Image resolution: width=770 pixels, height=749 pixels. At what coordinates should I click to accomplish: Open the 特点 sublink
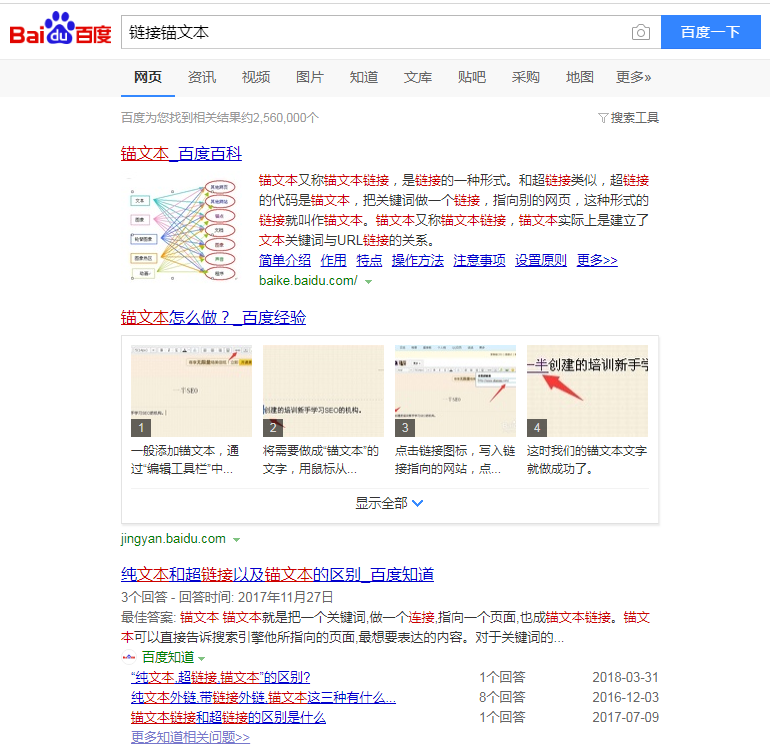click(x=369, y=260)
